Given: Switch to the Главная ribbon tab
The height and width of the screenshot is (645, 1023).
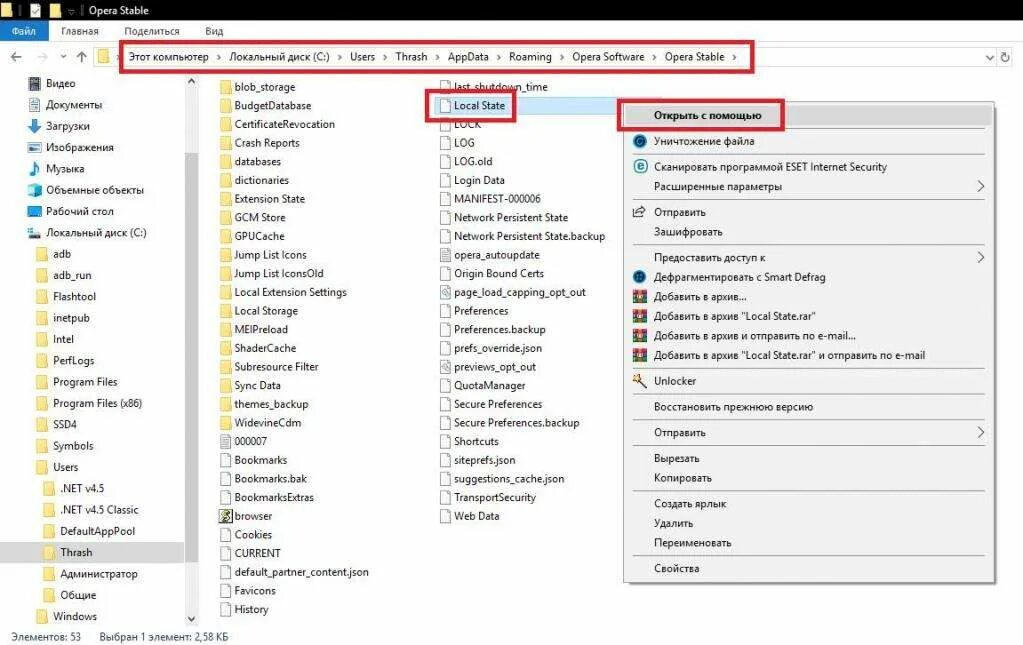Looking at the screenshot, I should 80,31.
